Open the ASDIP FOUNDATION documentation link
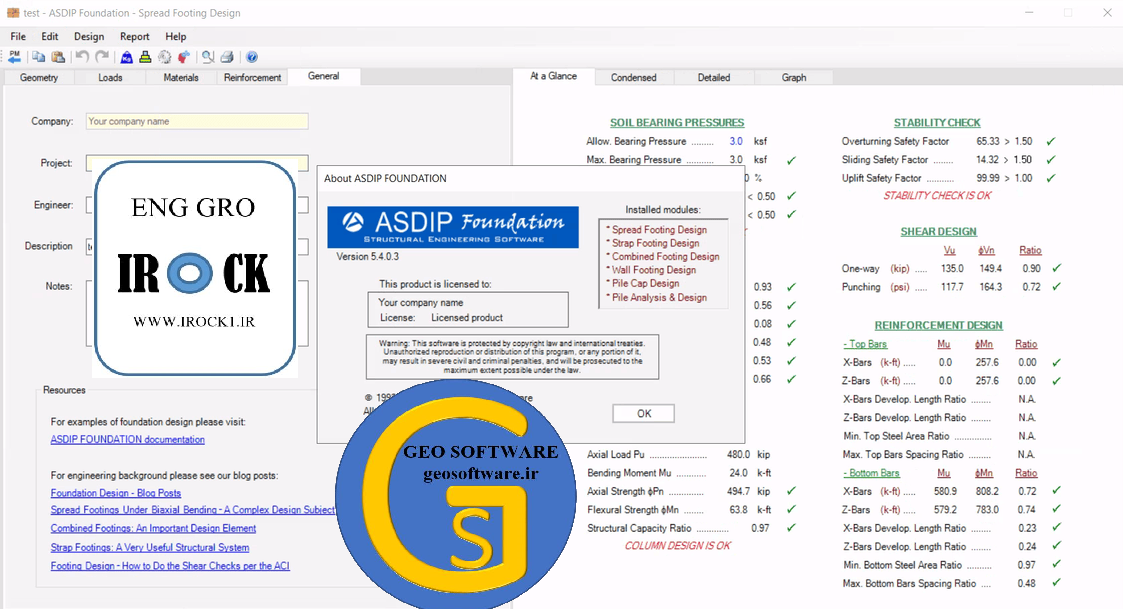Image resolution: width=1123 pixels, height=609 pixels. (127, 439)
